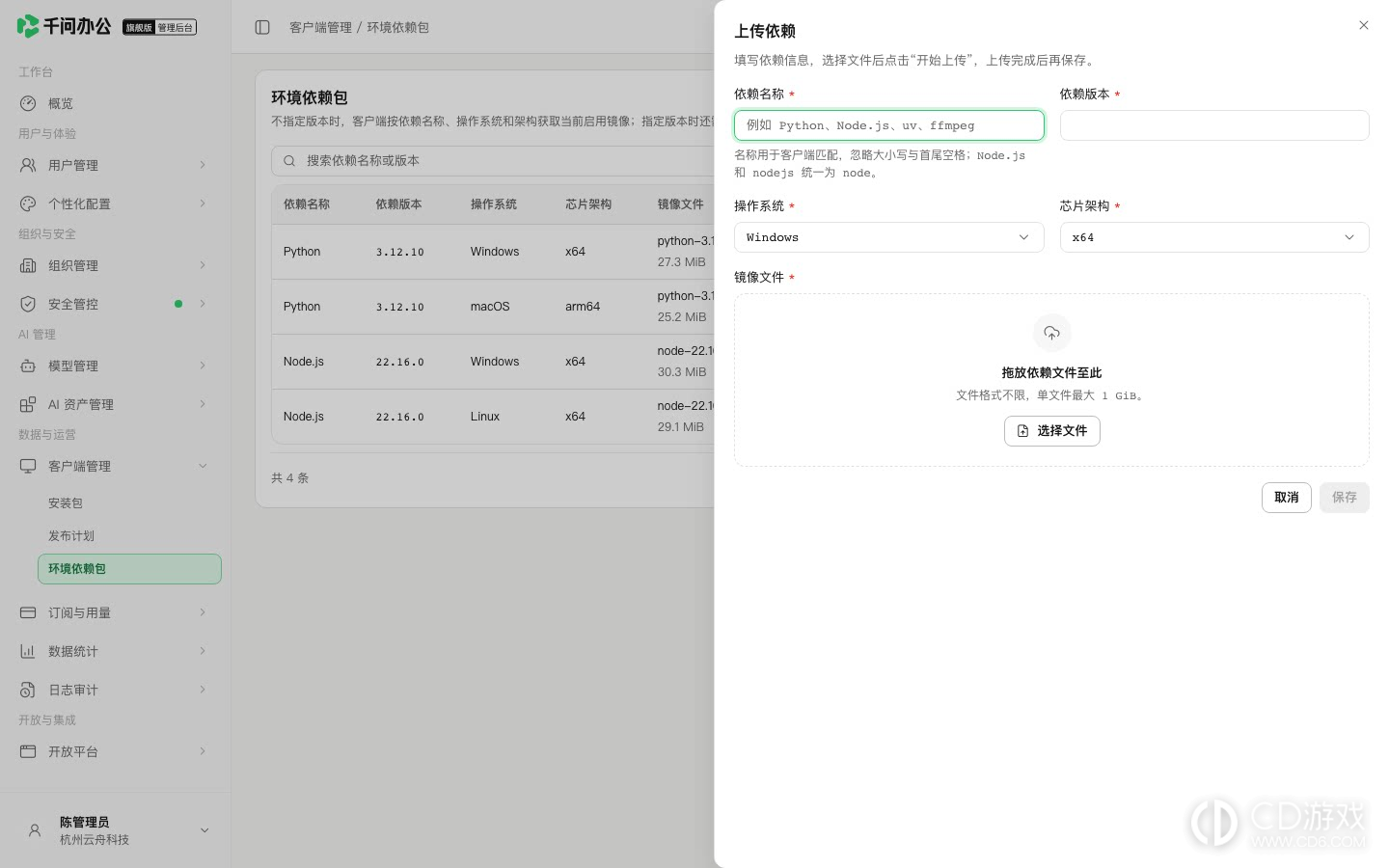This screenshot has height=868, width=1389.
Task: Click the 共 4 条 total count text
Action: 289,478
